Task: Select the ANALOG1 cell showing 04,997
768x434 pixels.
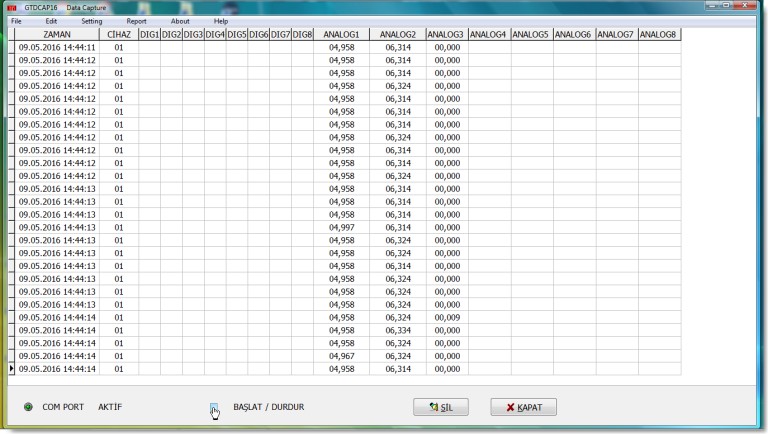Action: 341,227
